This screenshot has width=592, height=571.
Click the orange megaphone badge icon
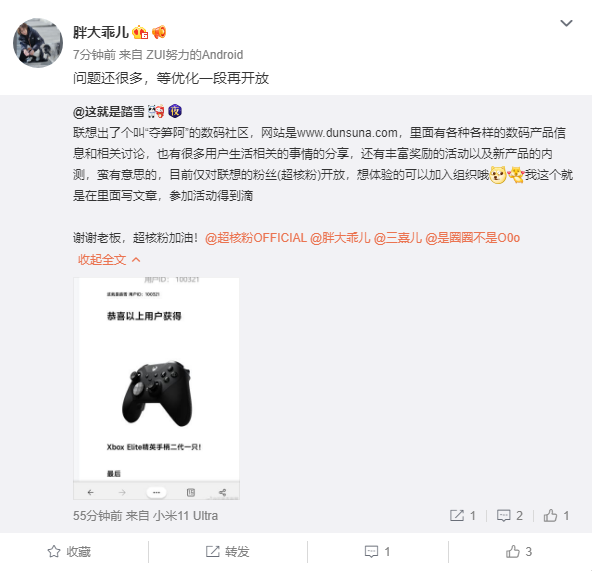pos(159,32)
